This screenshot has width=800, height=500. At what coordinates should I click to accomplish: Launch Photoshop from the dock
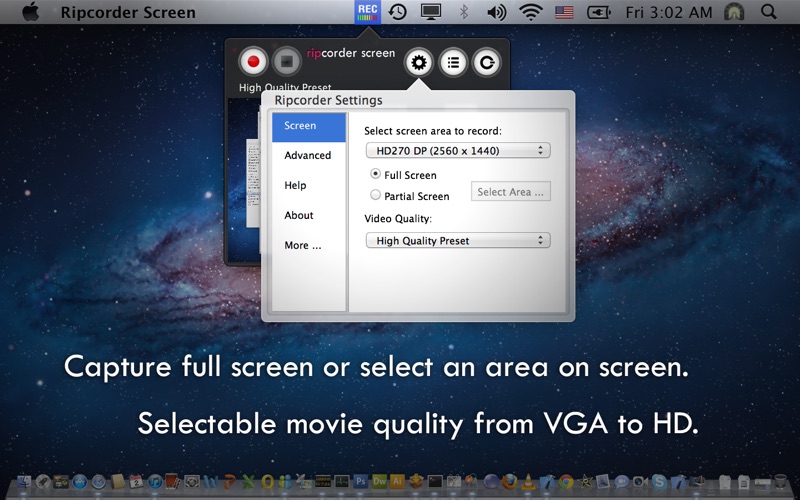[361, 481]
